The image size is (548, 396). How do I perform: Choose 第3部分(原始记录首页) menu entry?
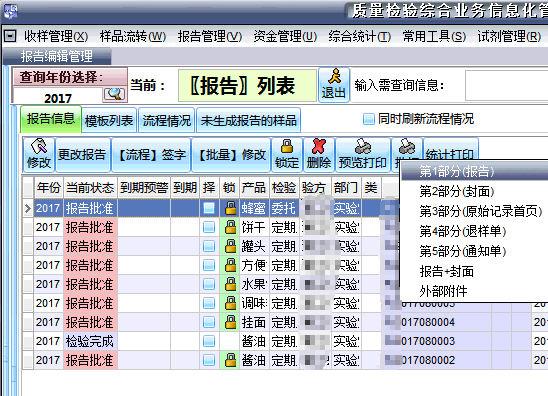tap(475, 211)
